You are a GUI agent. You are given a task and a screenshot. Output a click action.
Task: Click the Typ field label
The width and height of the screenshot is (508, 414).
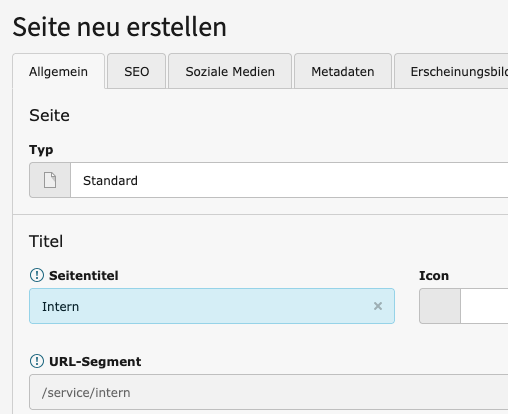(41, 150)
